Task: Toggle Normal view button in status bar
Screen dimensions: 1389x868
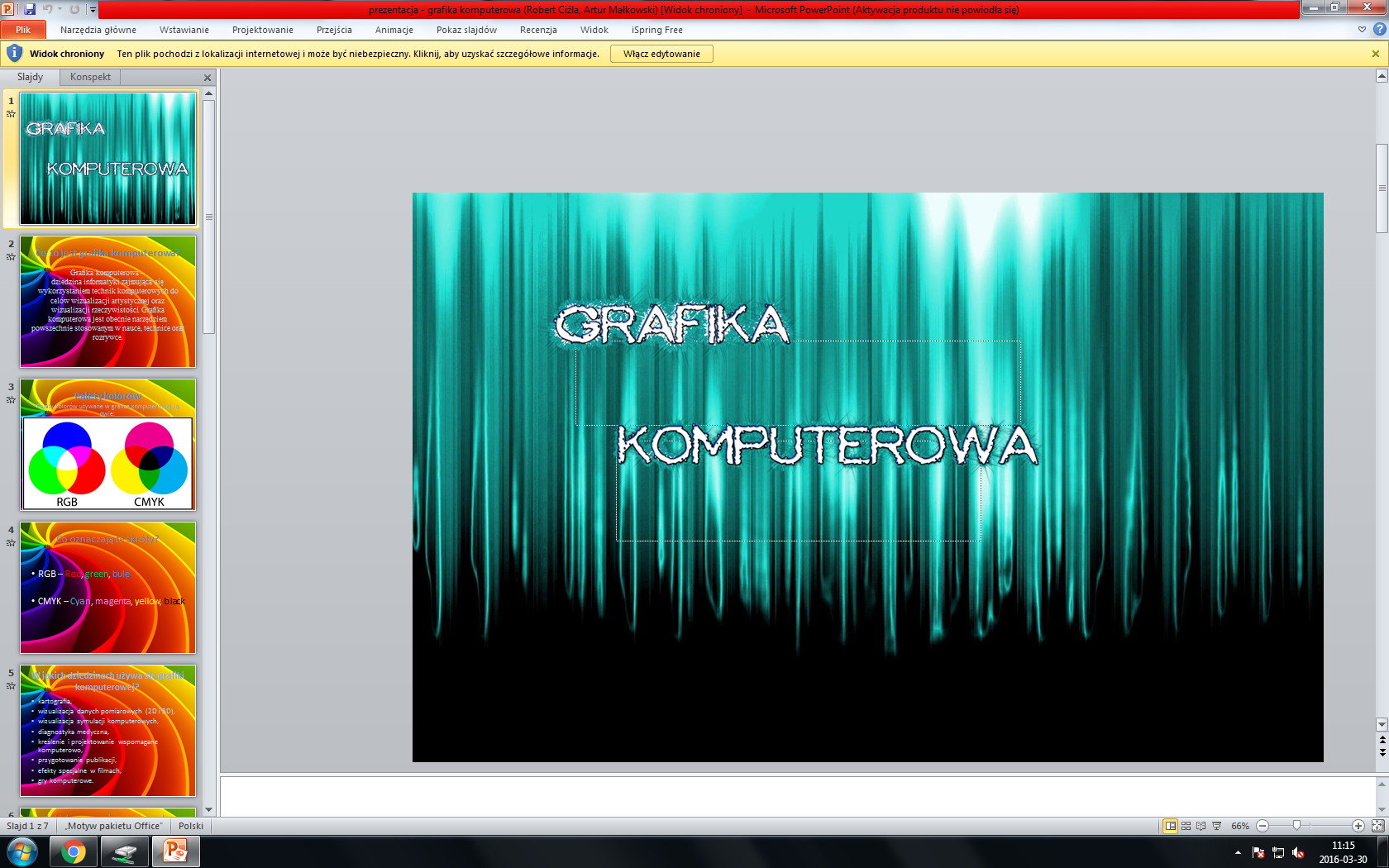Action: tap(1170, 826)
